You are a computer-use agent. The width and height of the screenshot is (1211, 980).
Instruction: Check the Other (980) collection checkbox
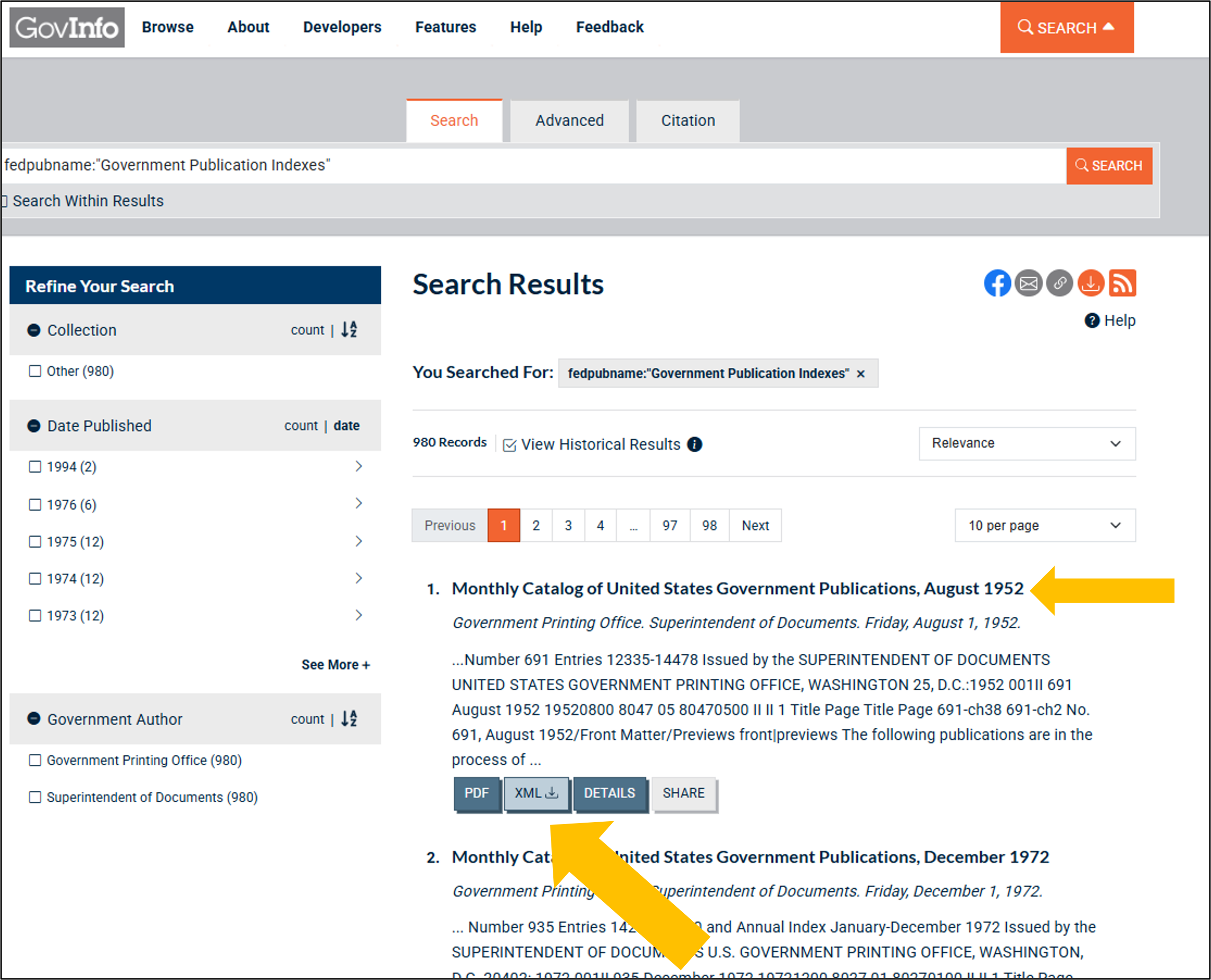point(36,371)
